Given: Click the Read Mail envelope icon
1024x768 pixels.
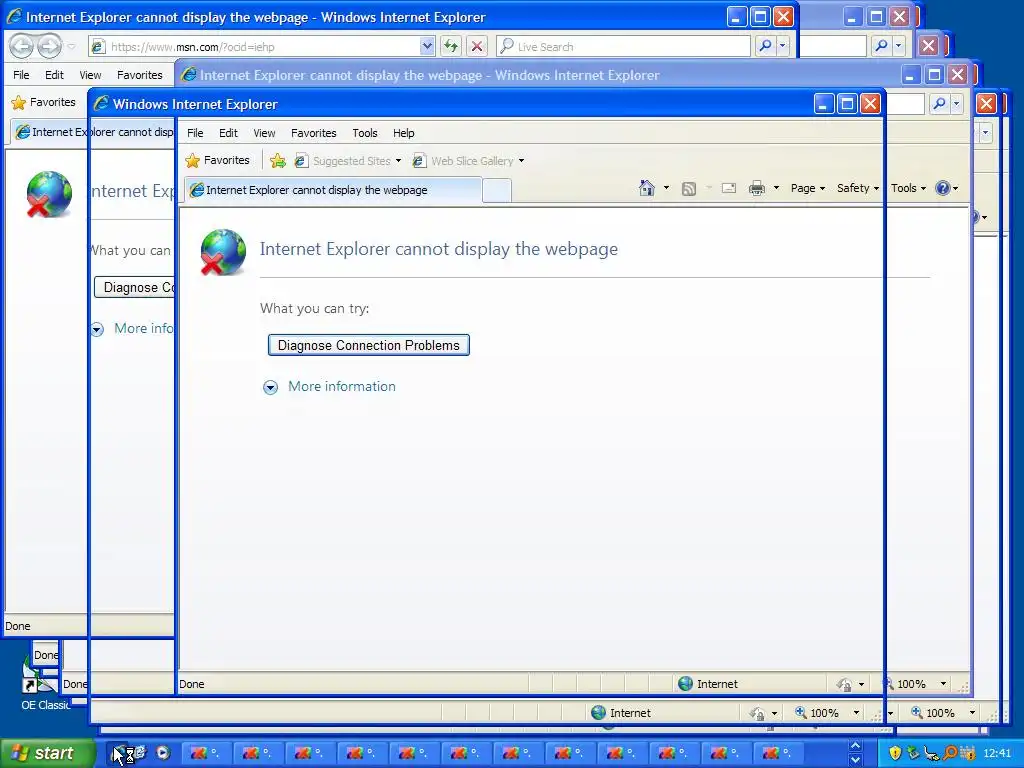Looking at the screenshot, I should click(729, 188).
